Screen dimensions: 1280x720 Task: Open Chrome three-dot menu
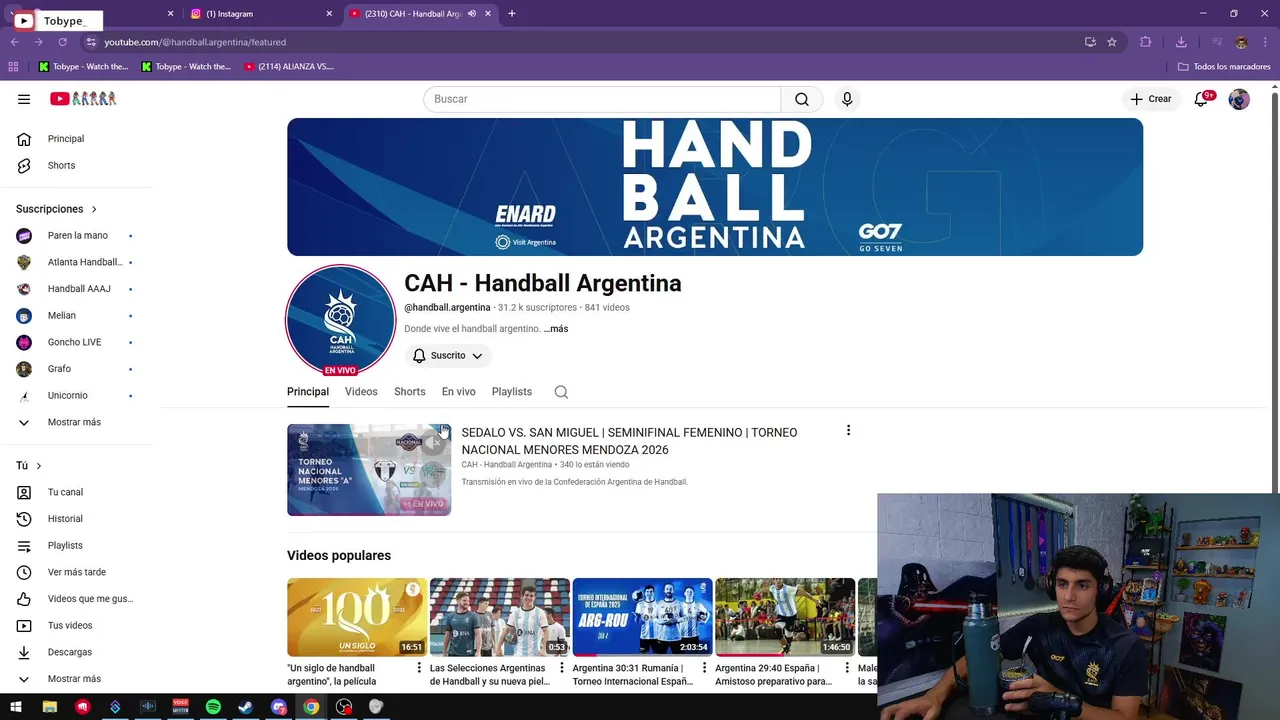coord(1266,42)
